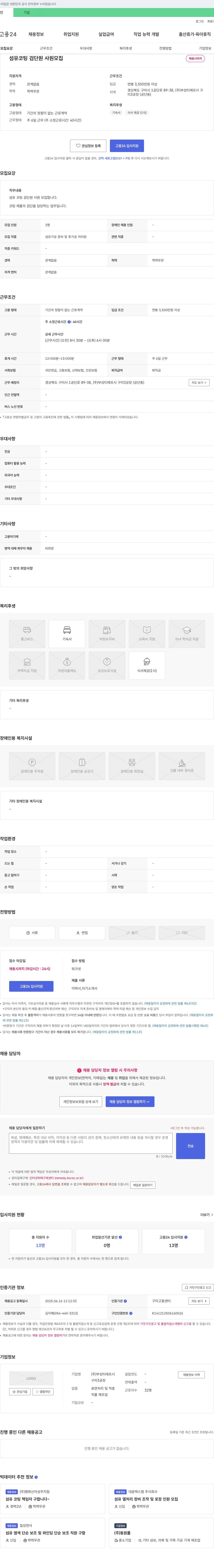Open the 직업 능력 개발 menu
Image resolution: width=214 pixels, height=1568 pixels.
pyautogui.click(x=146, y=34)
